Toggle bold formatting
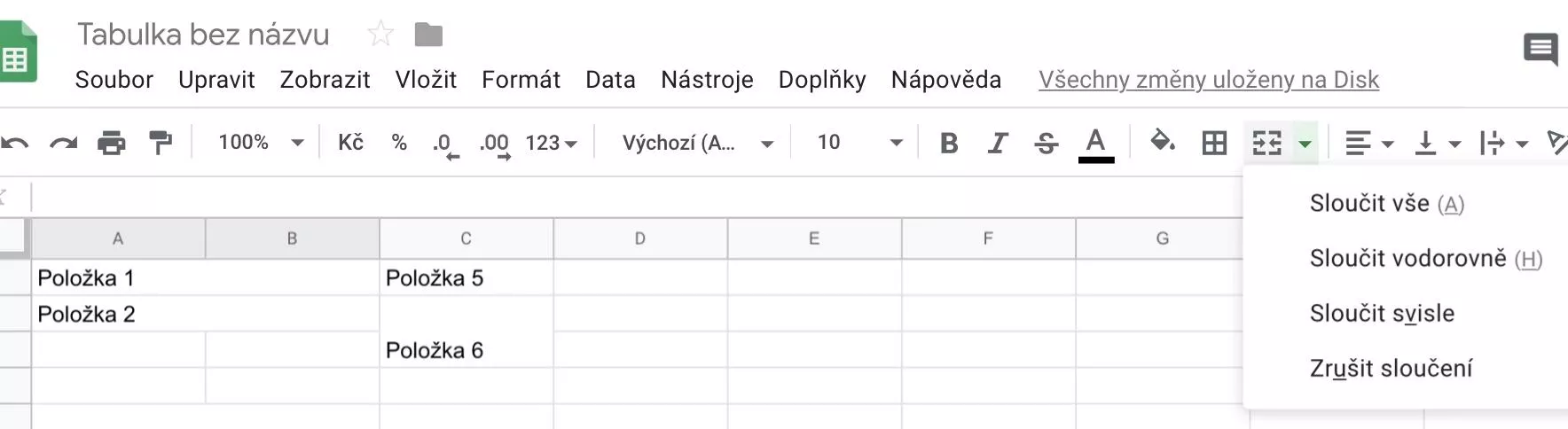The width and height of the screenshot is (1568, 429). click(x=949, y=143)
